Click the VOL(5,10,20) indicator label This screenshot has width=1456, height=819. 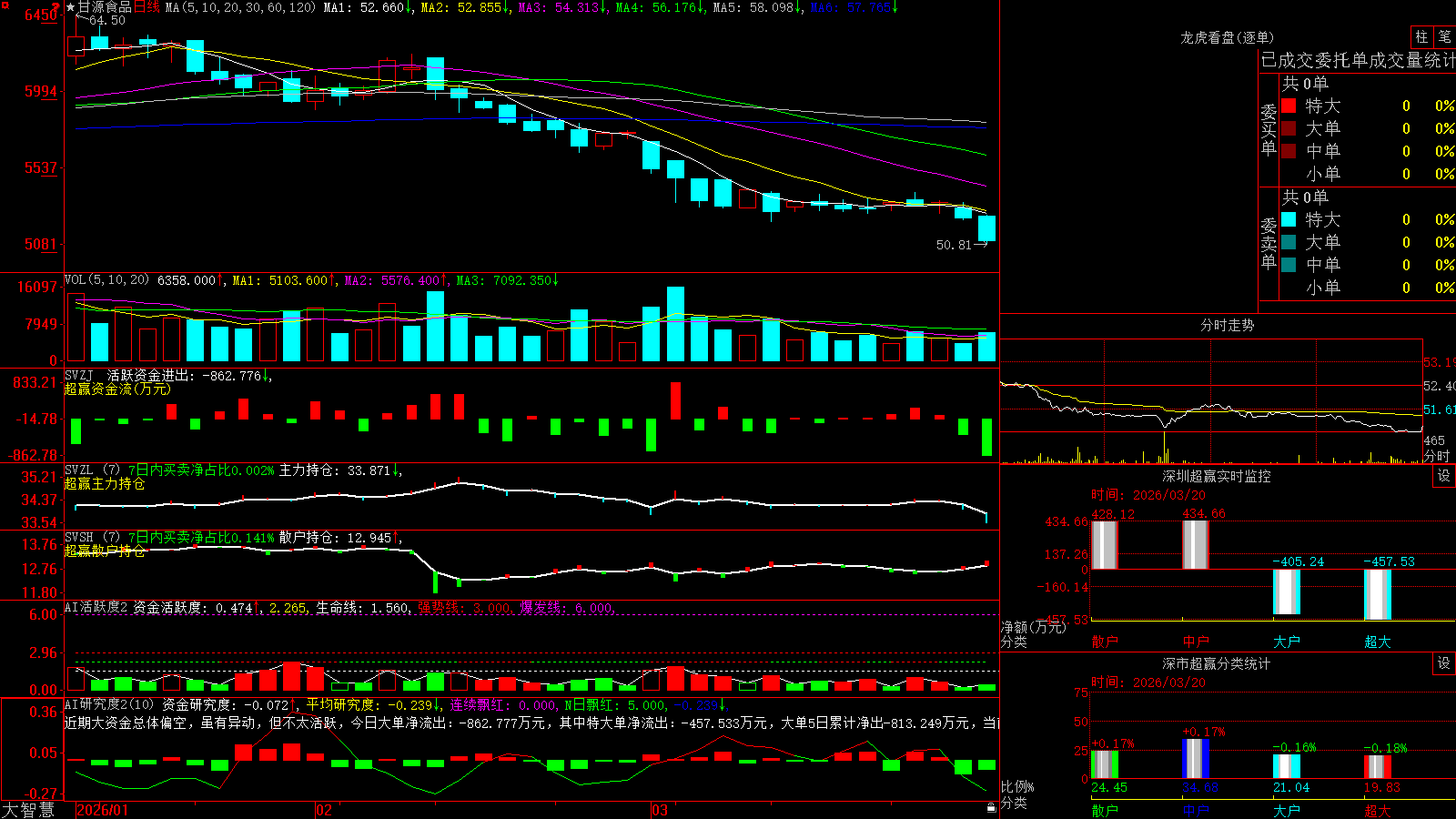(x=106, y=280)
